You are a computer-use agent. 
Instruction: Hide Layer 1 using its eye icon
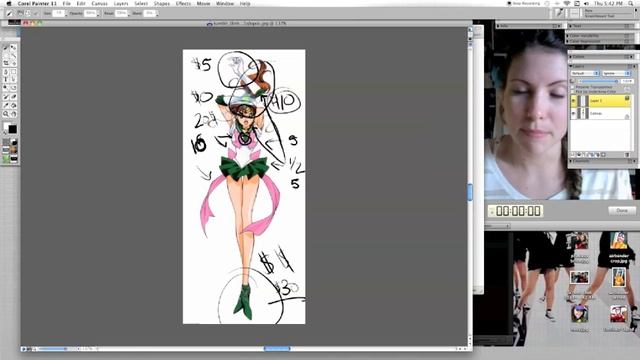(x=574, y=101)
